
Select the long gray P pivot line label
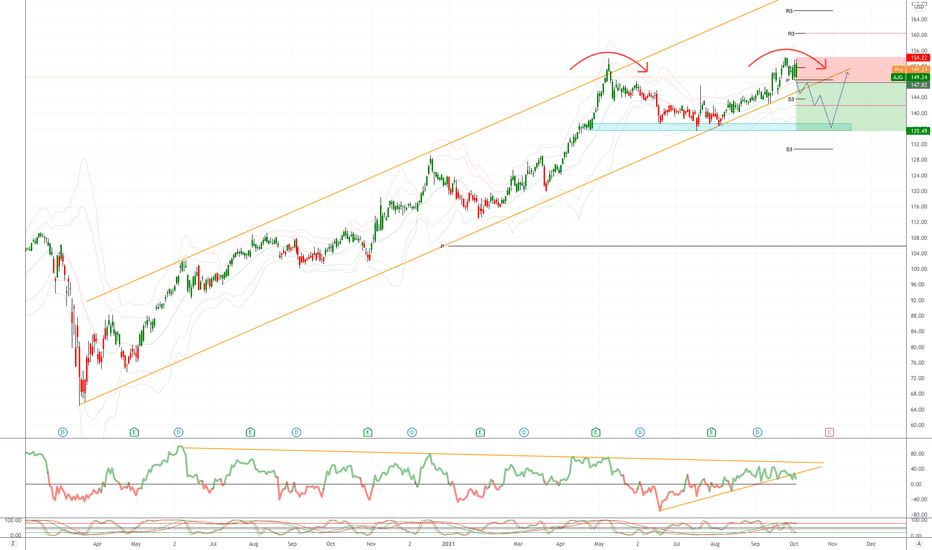point(442,246)
